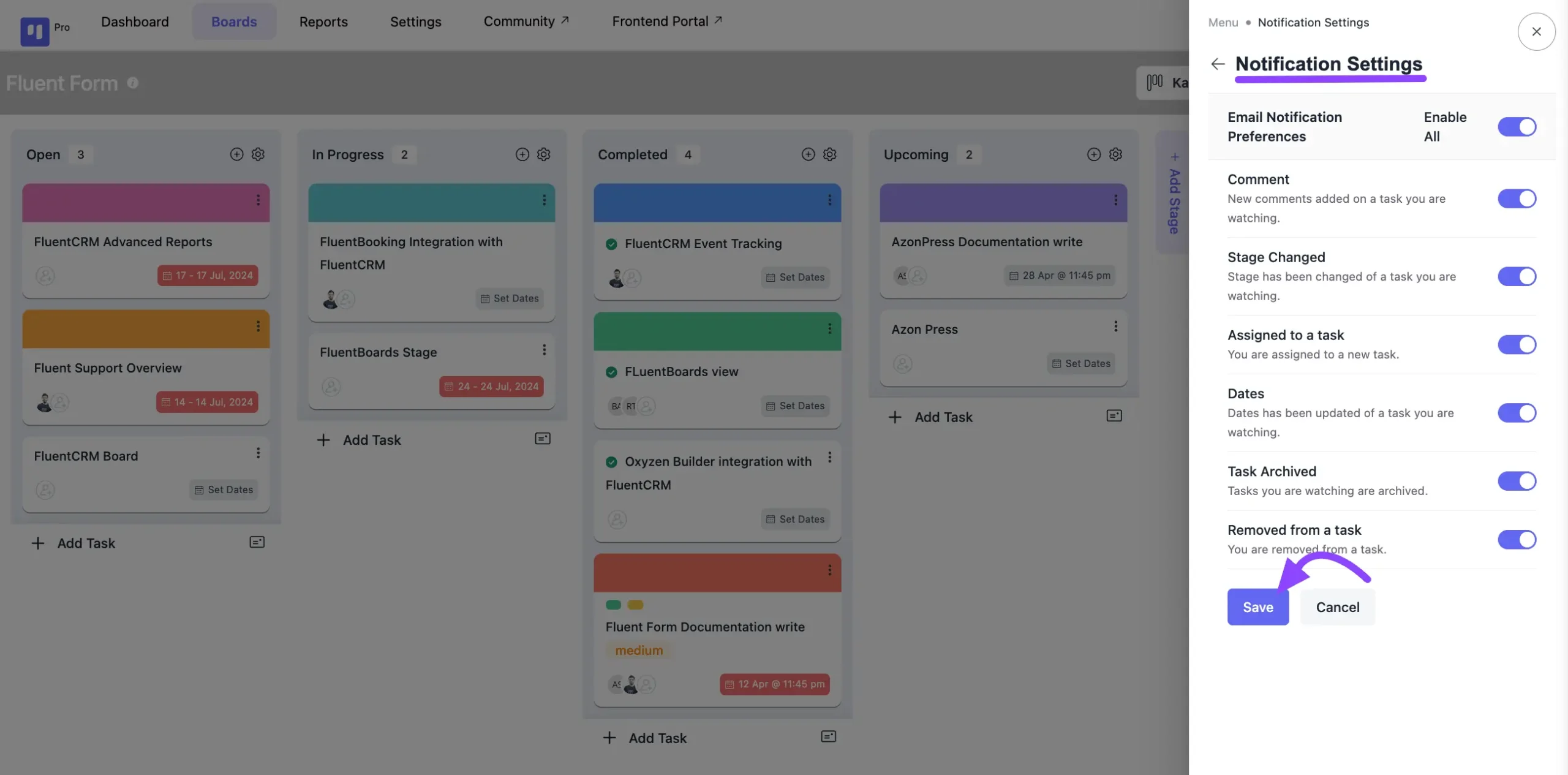The image size is (1568, 775).
Task: Click green check on FLuentBoards view task
Action: [x=611, y=372]
